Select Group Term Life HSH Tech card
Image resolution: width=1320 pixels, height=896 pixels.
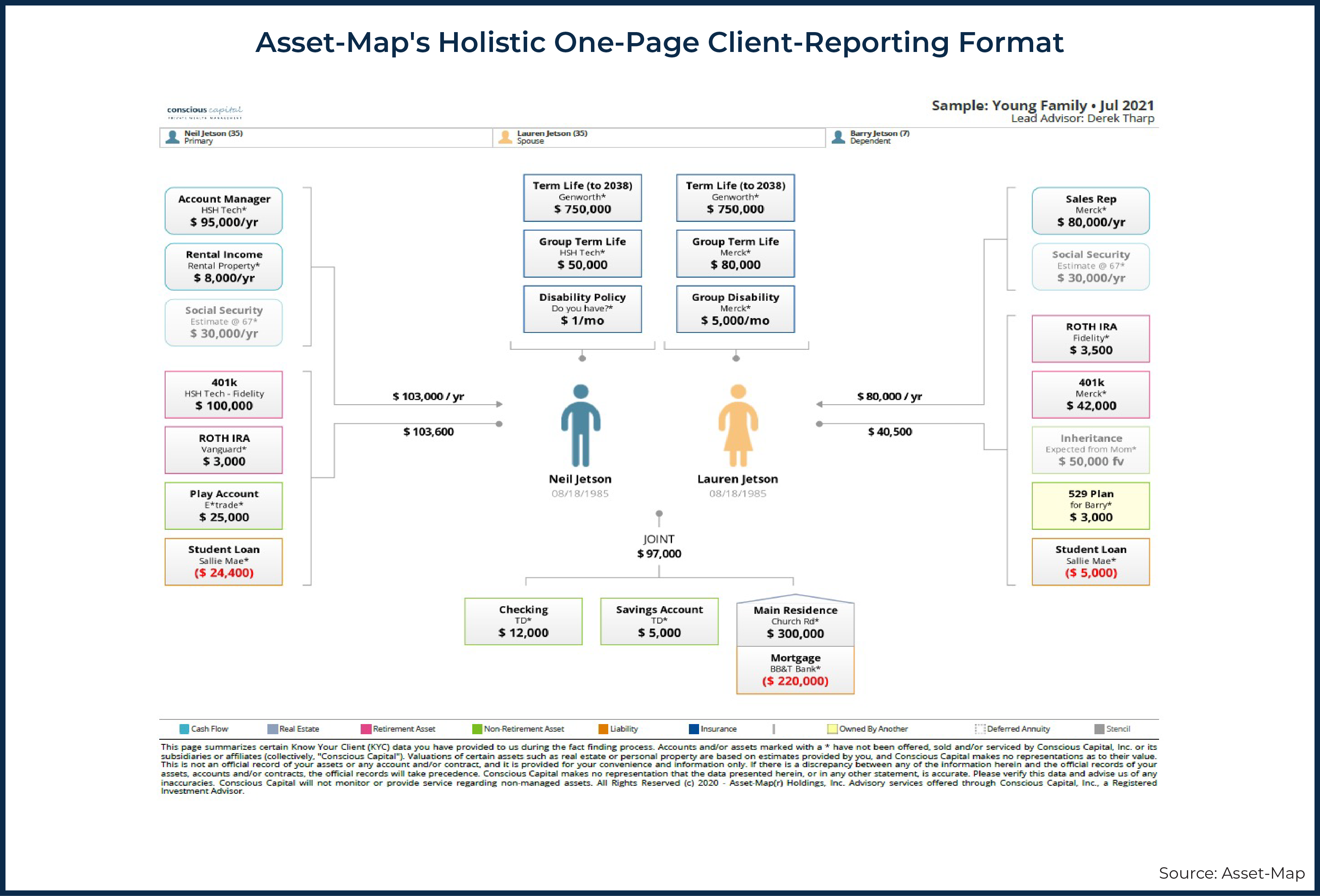point(582,253)
